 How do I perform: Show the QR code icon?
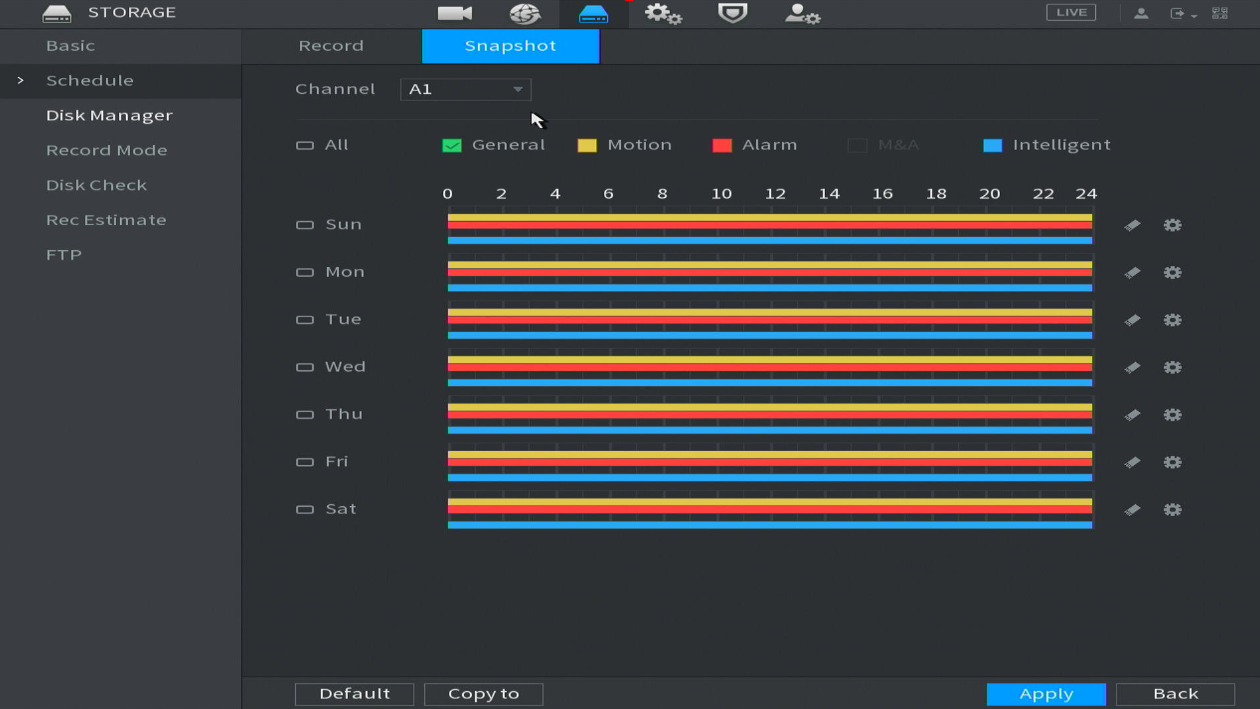coord(1220,13)
